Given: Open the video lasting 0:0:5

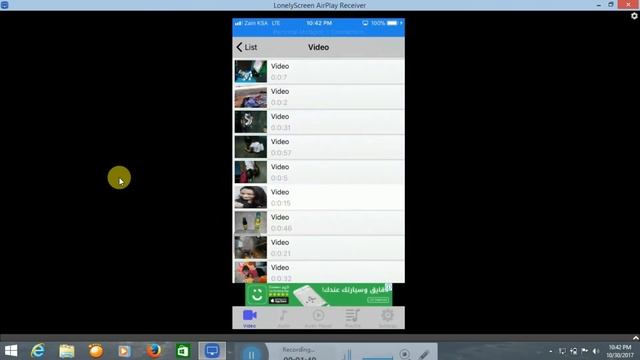Looking at the screenshot, I should [319, 172].
